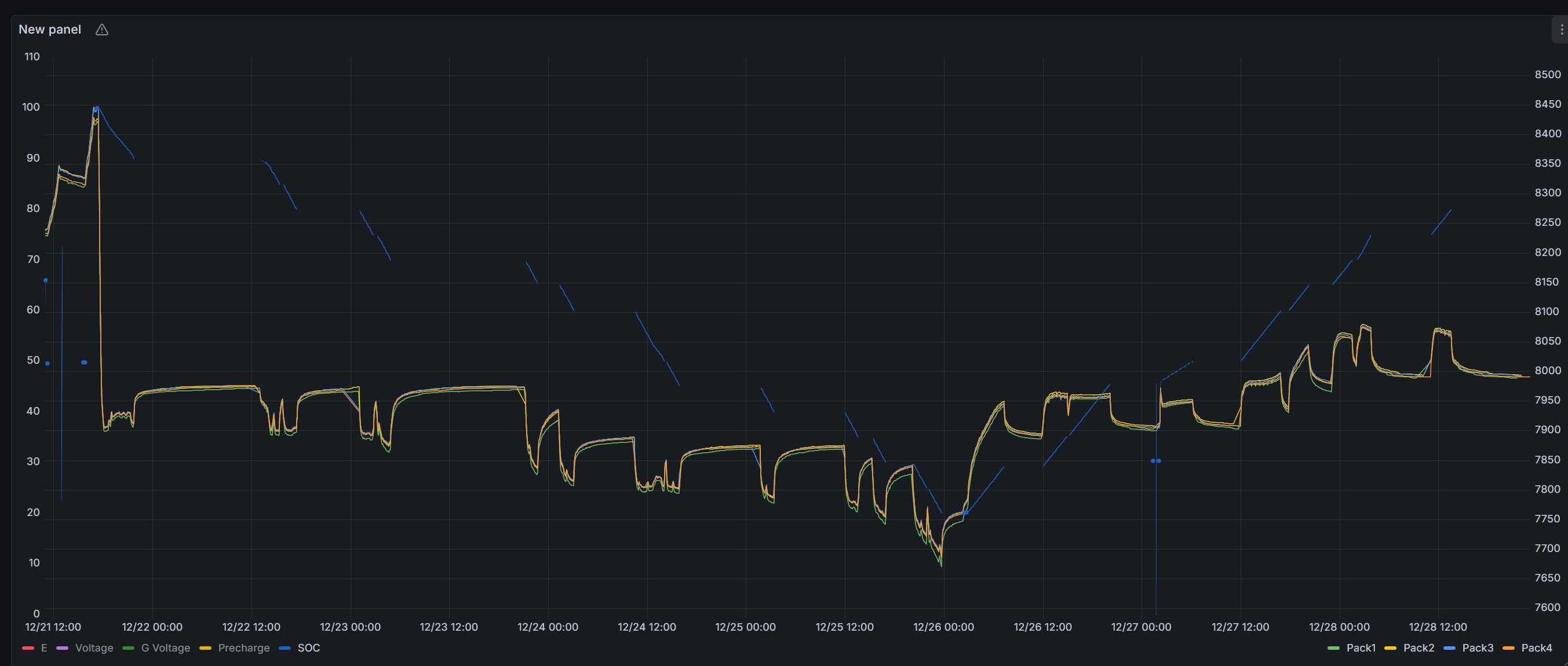
Task: Click the warning triangle icon beside panel title
Action: tap(101, 29)
